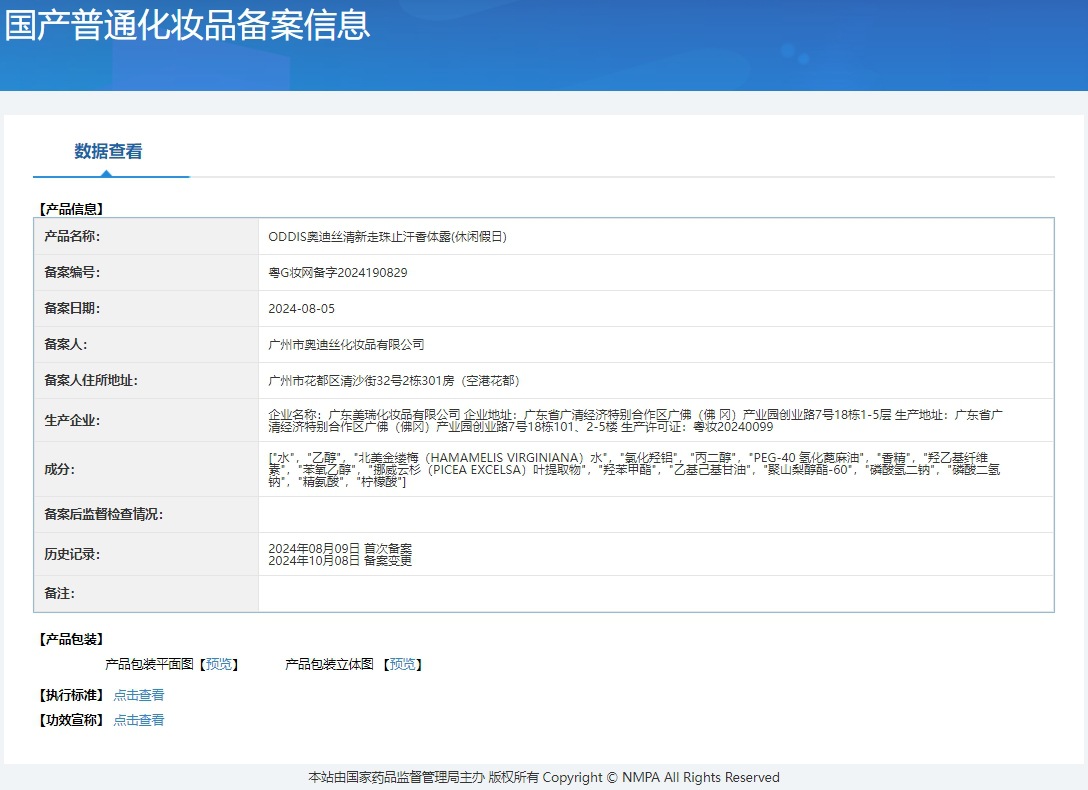Click the 历史记录 首次备案 entry
The height and width of the screenshot is (790, 1088).
click(x=340, y=549)
